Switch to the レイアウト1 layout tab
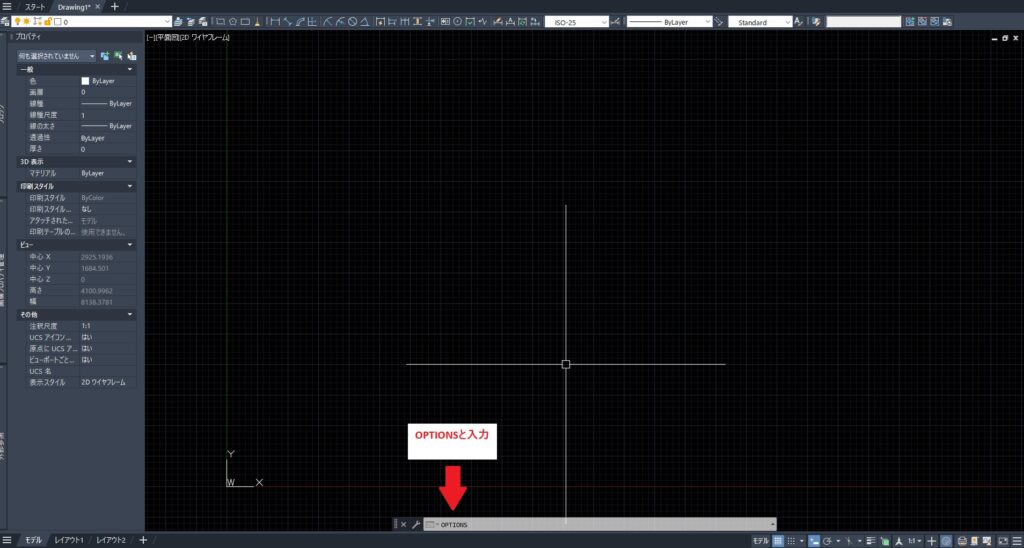Screen dimensions: 1024x548 coord(69,540)
